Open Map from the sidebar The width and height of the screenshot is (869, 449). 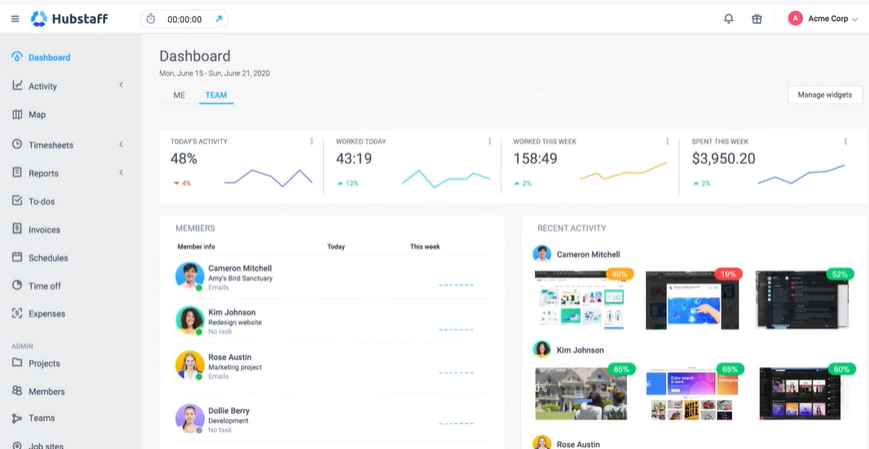click(37, 115)
